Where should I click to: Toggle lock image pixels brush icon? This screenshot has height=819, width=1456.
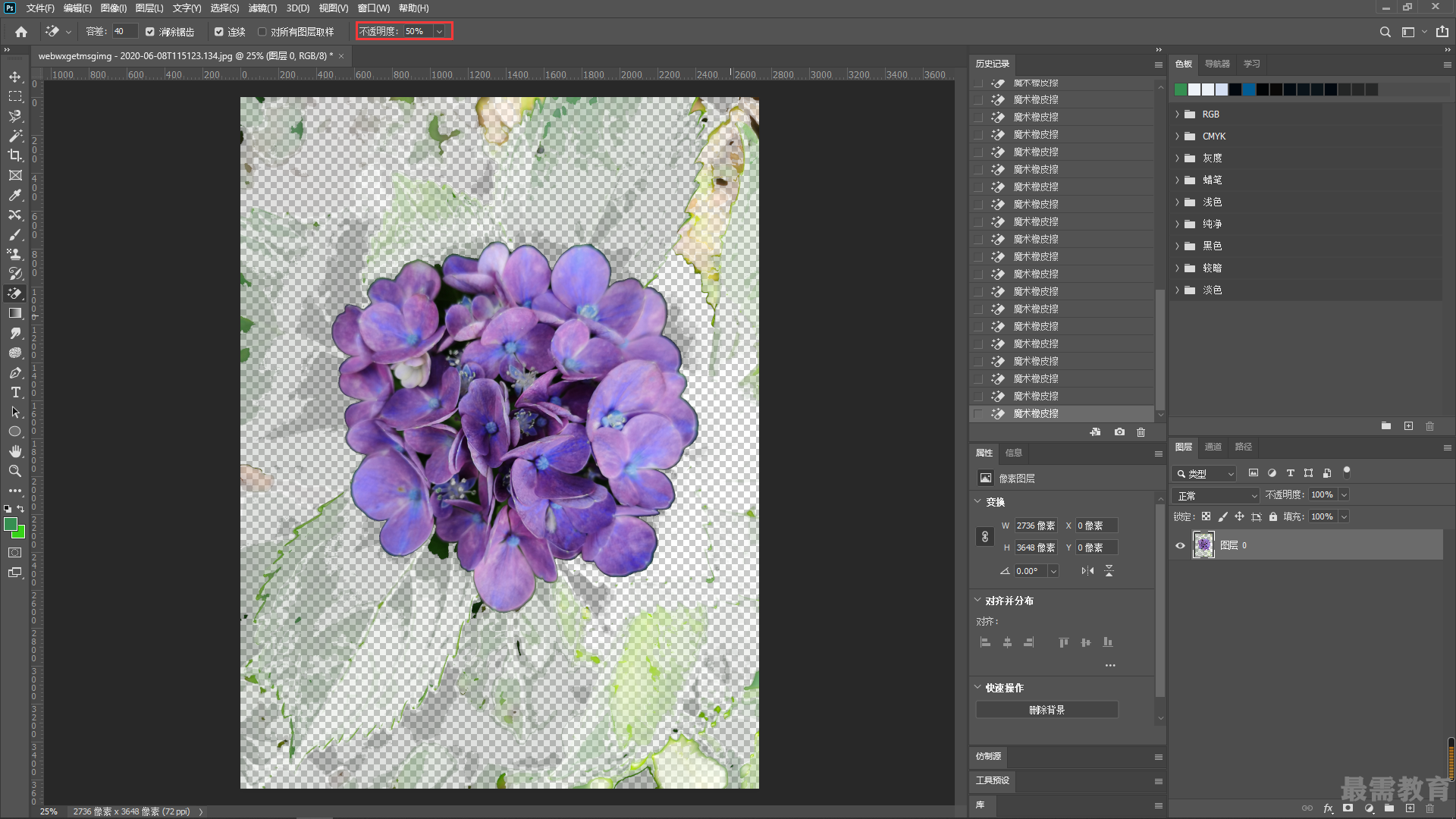pos(1222,516)
